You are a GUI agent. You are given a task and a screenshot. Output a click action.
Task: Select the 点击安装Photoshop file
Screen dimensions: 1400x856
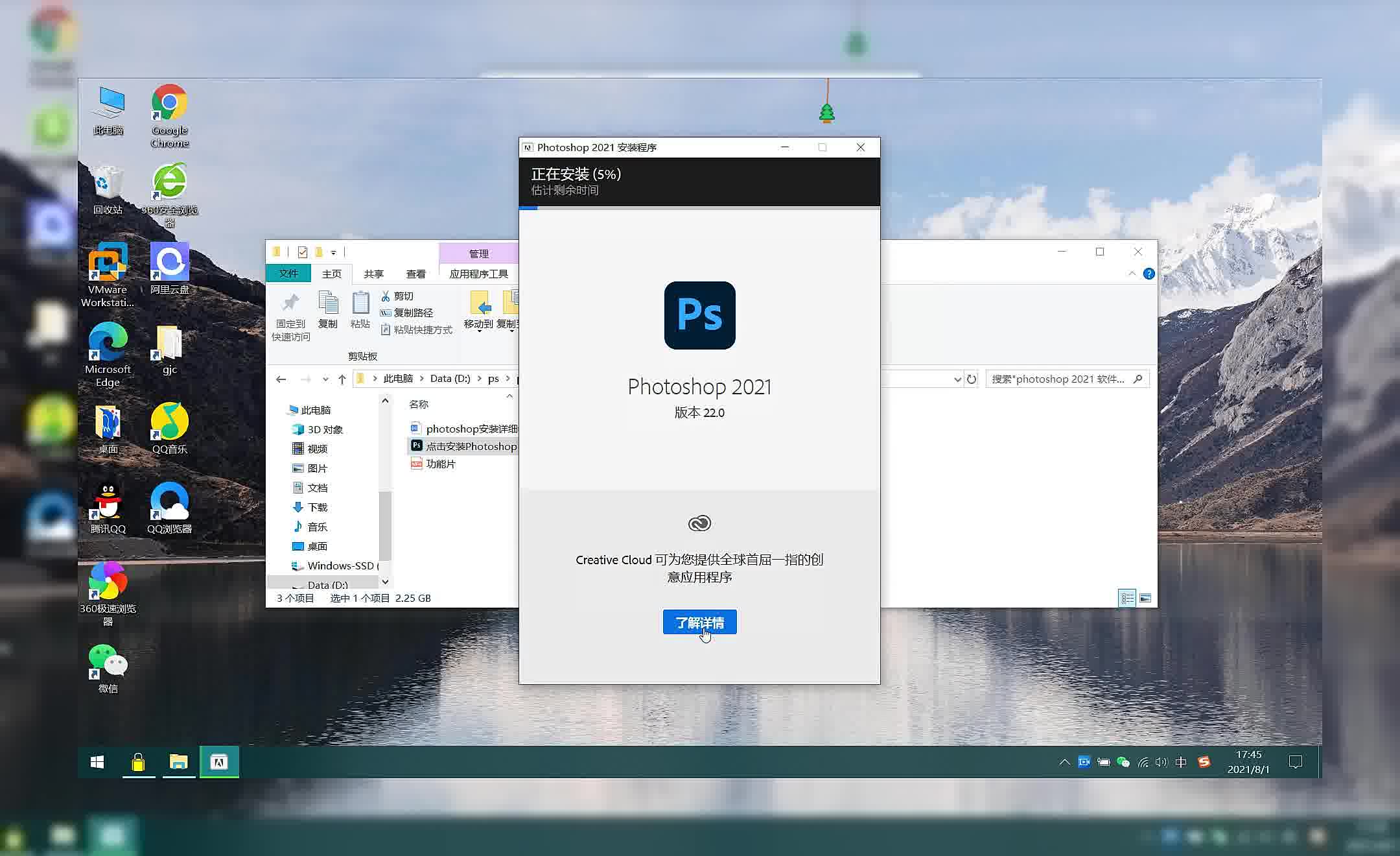[x=464, y=446]
